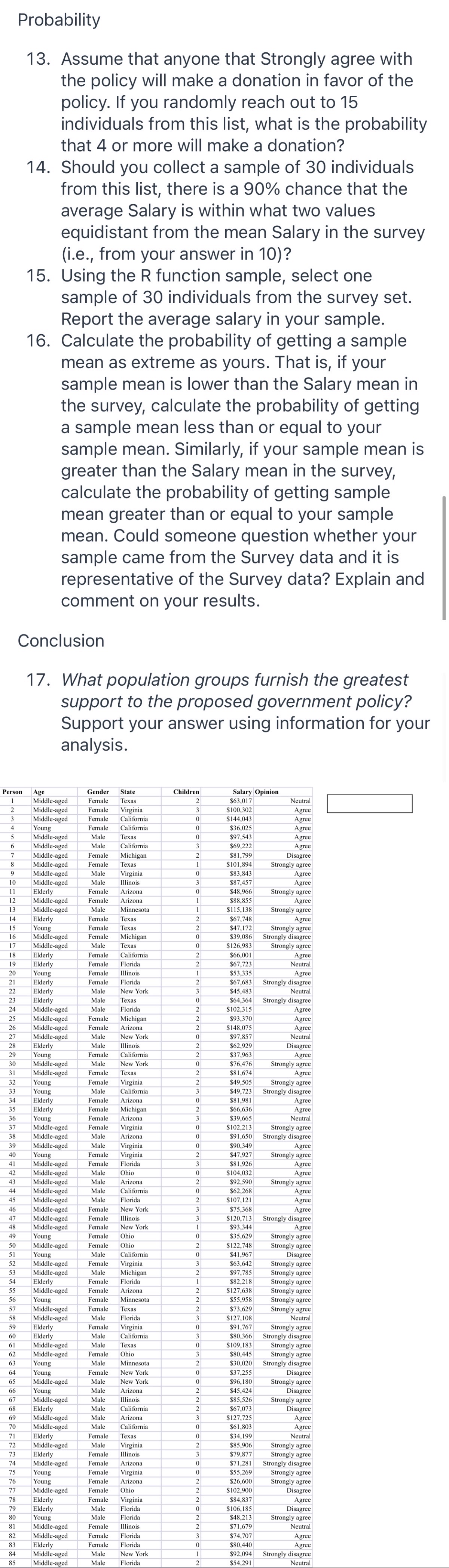Click the $127,725 salary cell
Viewport: 449px width, 1568px height.
239,1418
